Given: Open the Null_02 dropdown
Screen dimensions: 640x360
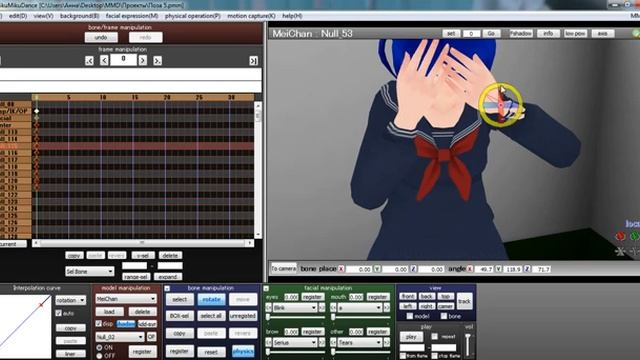Looking at the screenshot, I should (120, 337).
